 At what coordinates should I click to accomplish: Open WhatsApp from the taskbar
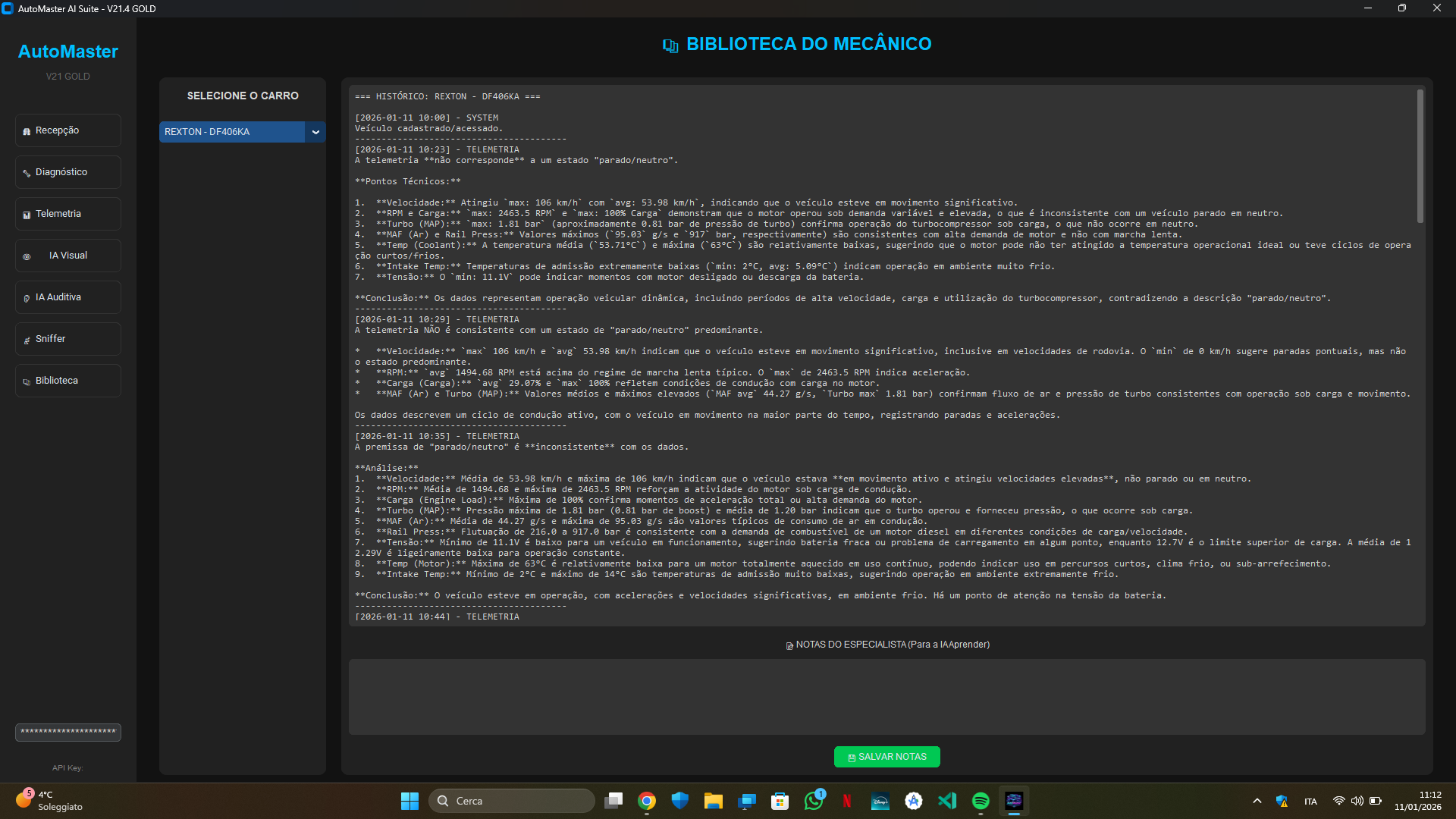click(814, 801)
